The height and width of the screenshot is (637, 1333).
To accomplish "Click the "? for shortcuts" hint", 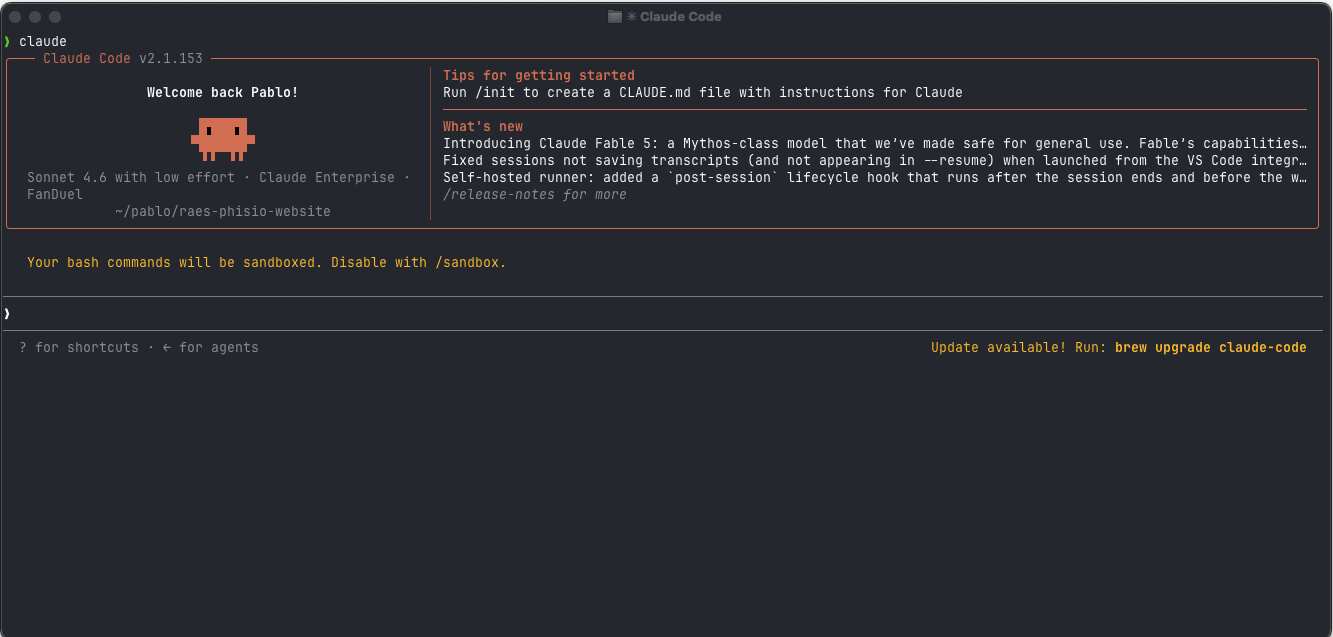I will point(79,348).
